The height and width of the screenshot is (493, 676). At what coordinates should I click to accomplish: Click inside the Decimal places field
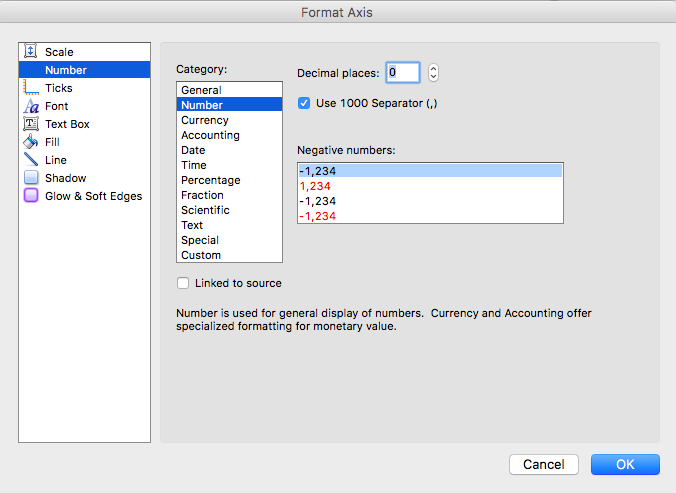click(x=402, y=72)
